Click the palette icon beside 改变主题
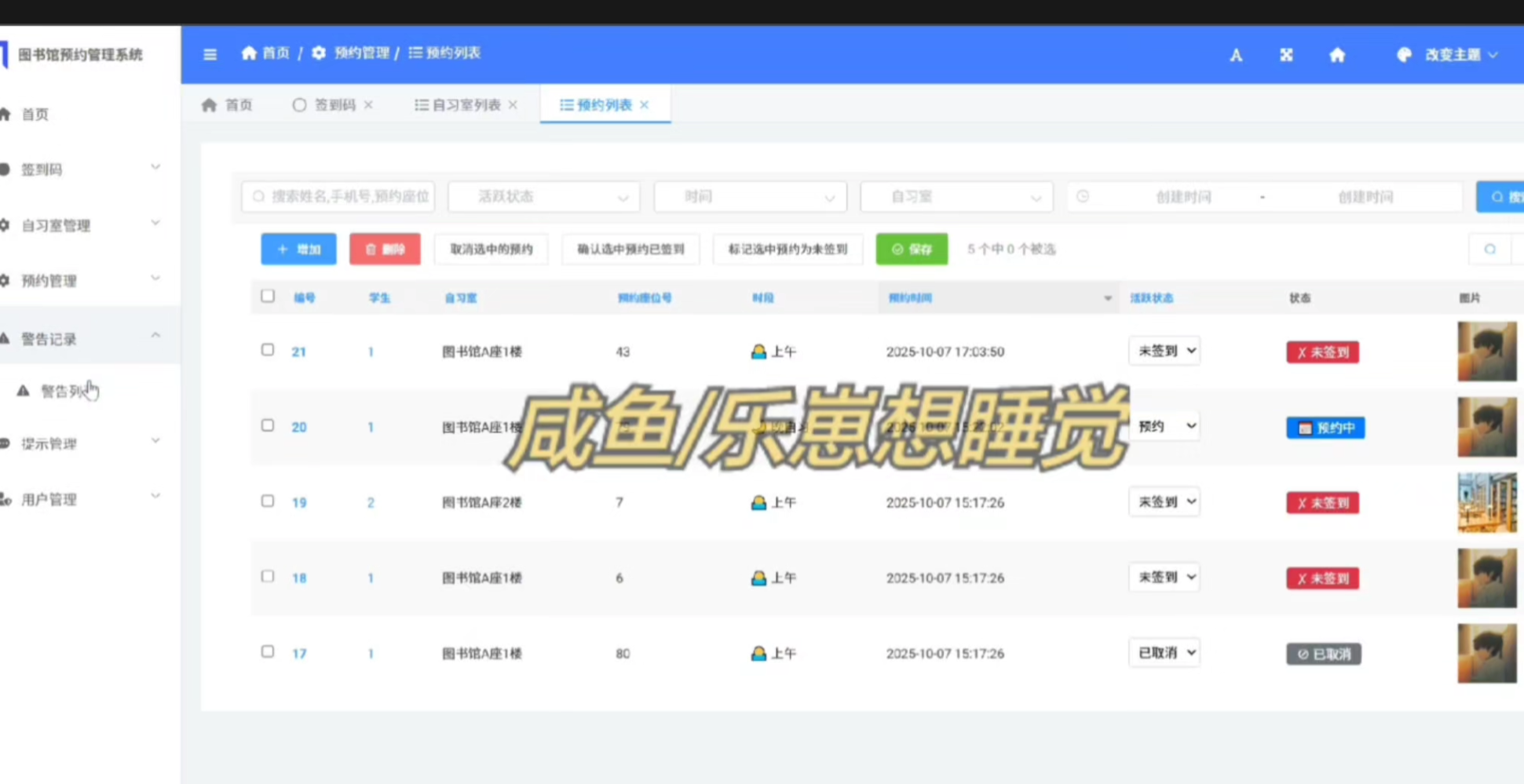1524x784 pixels. (x=1404, y=55)
